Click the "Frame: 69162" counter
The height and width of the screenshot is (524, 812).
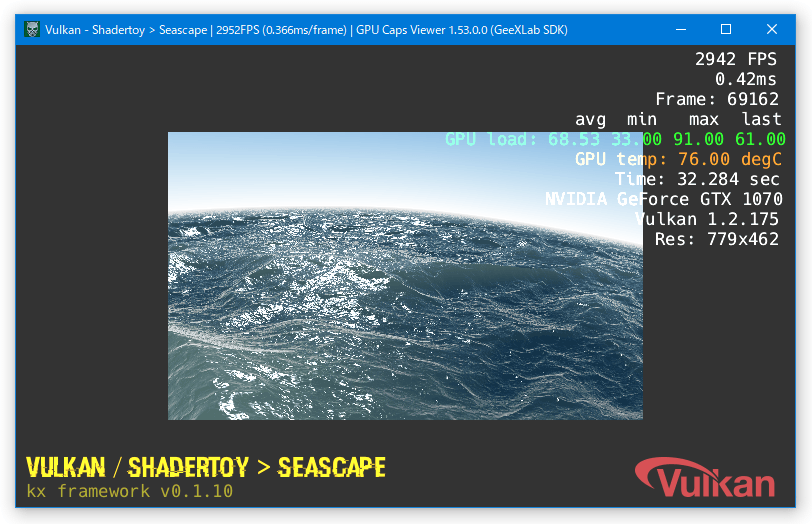click(717, 99)
